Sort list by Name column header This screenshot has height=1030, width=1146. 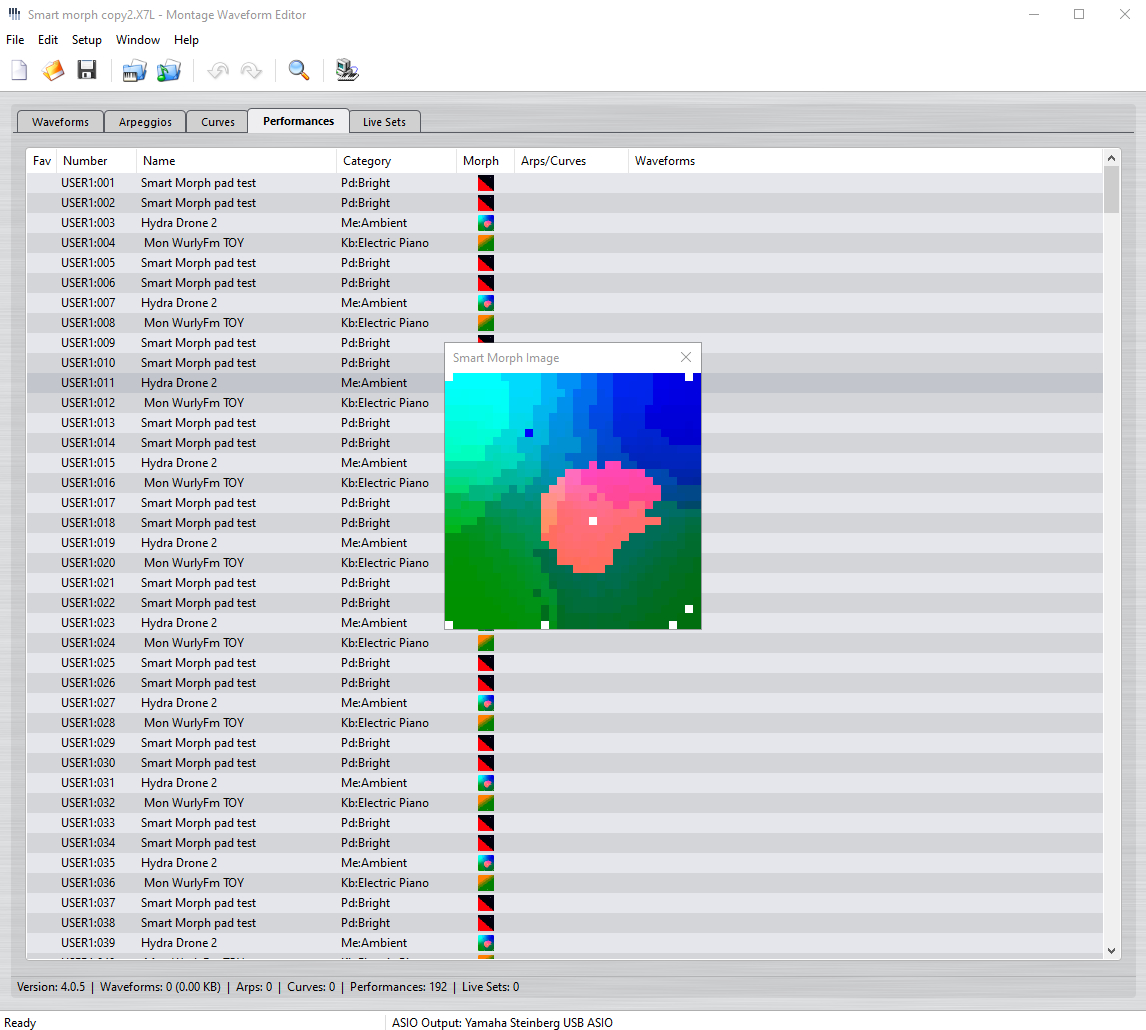point(159,161)
